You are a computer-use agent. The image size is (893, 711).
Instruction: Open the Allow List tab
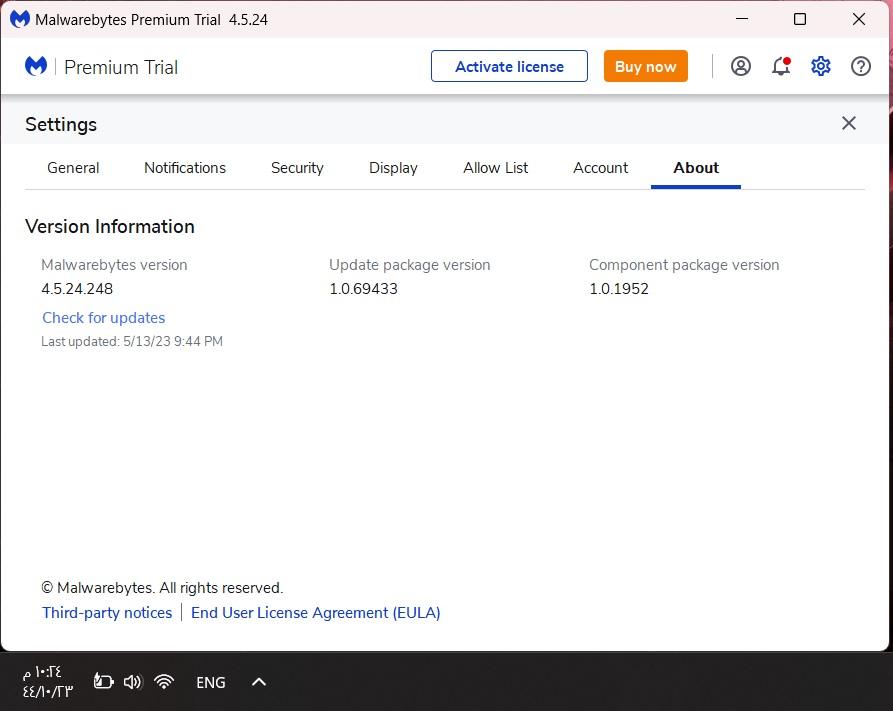(495, 168)
